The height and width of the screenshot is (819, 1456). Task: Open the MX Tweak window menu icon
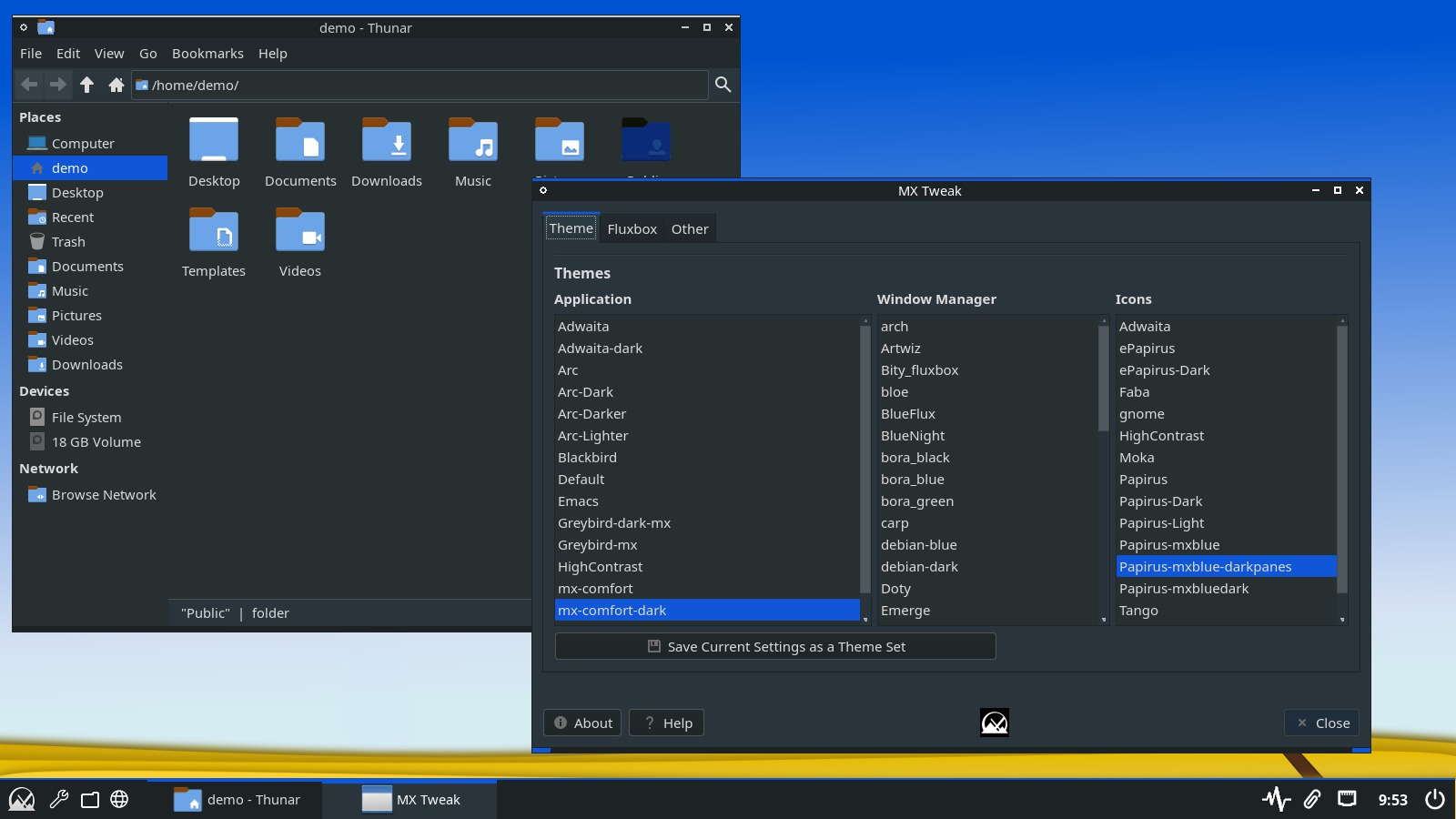point(543,190)
